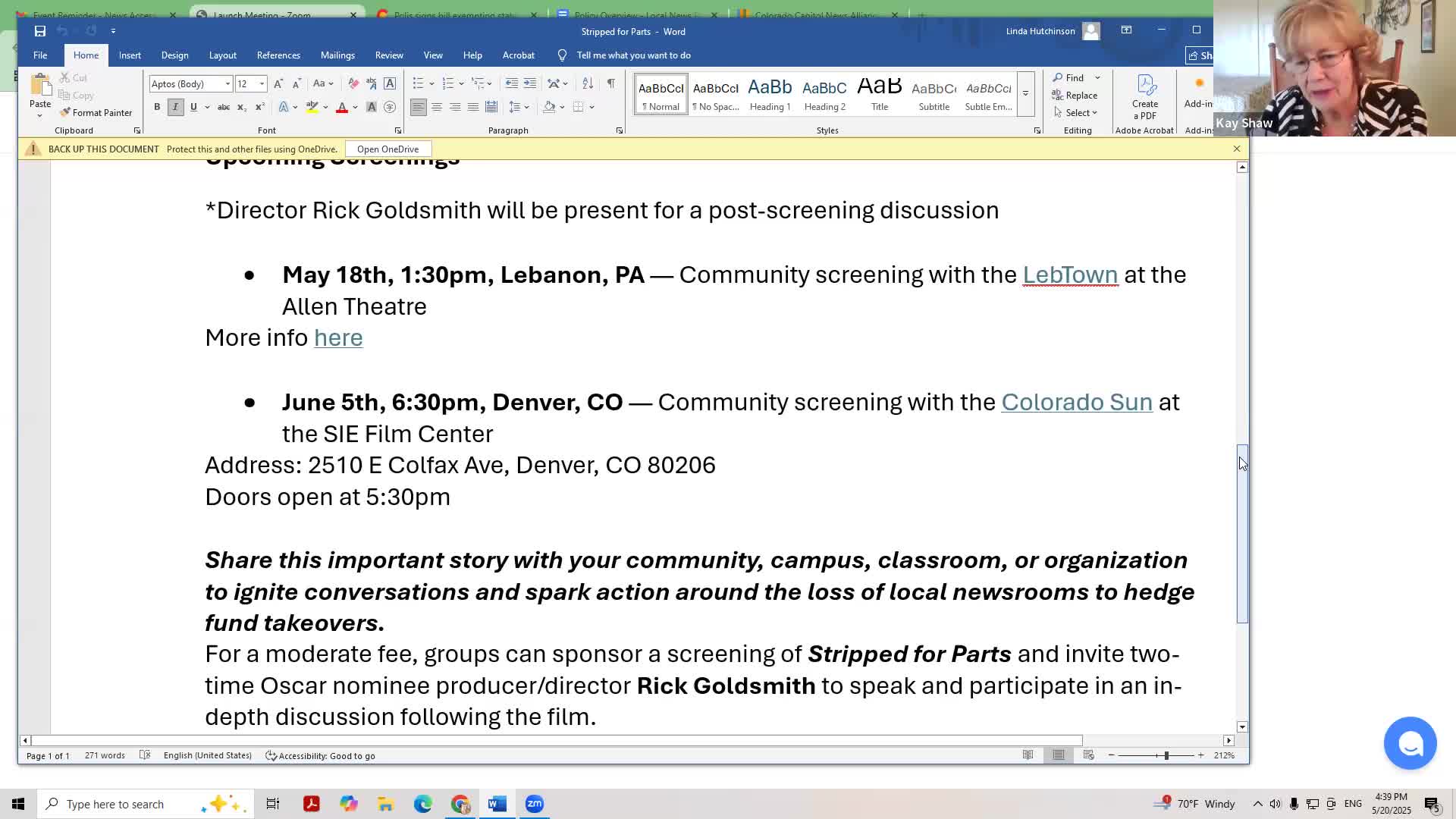Toggle Show/Hide paragraph marks
The width and height of the screenshot is (1456, 819).
click(x=611, y=83)
